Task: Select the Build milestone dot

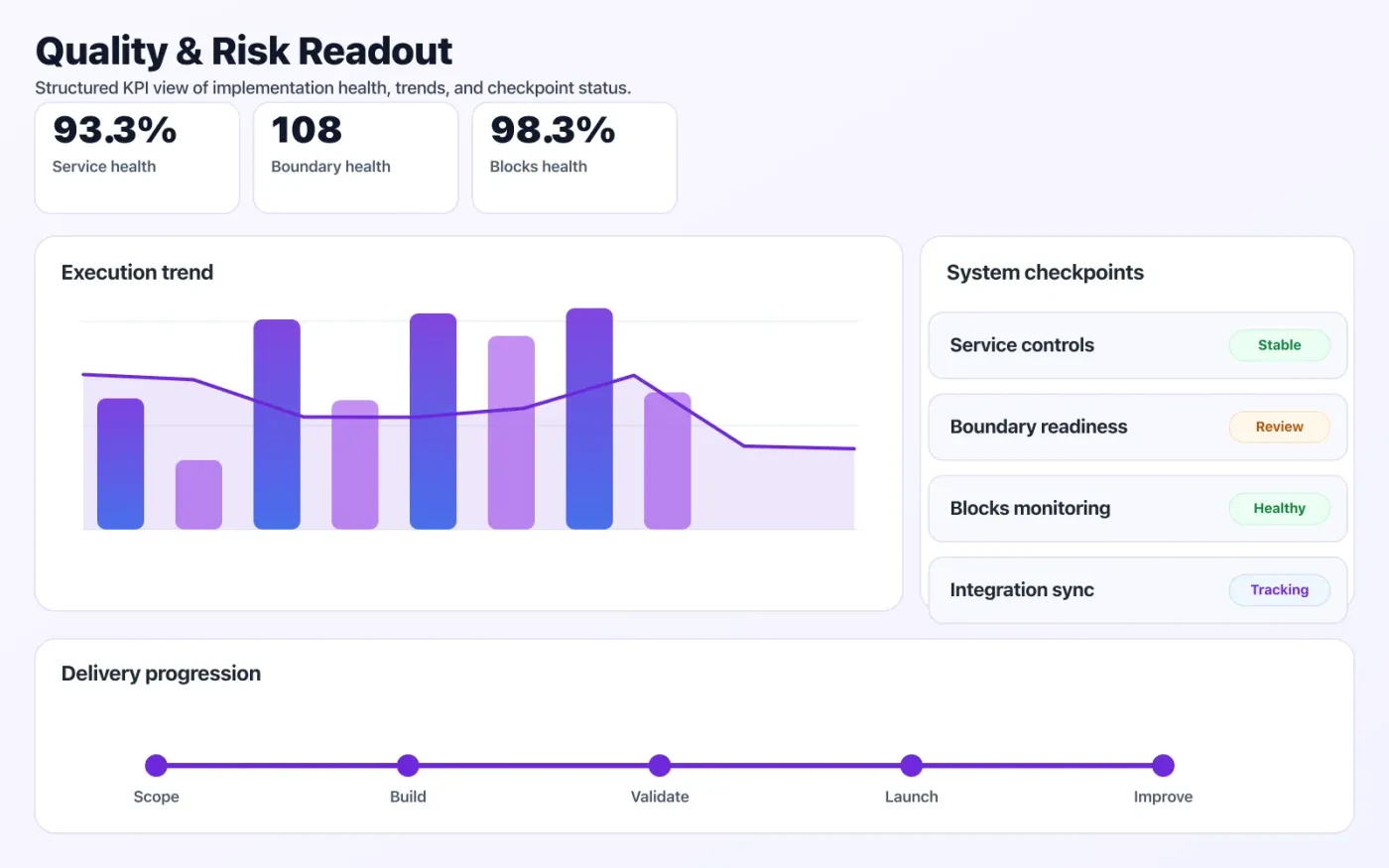Action: coord(408,765)
